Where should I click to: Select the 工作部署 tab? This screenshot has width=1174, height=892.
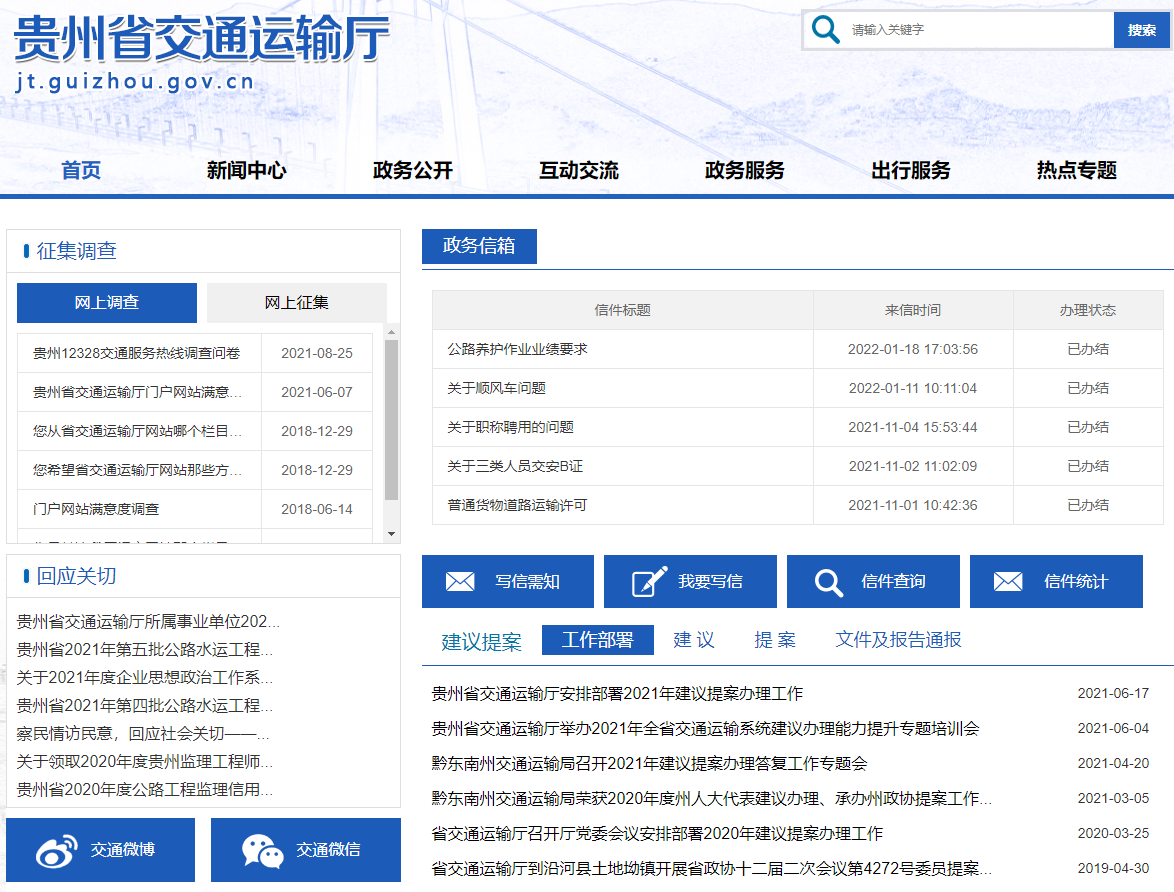pyautogui.click(x=597, y=640)
